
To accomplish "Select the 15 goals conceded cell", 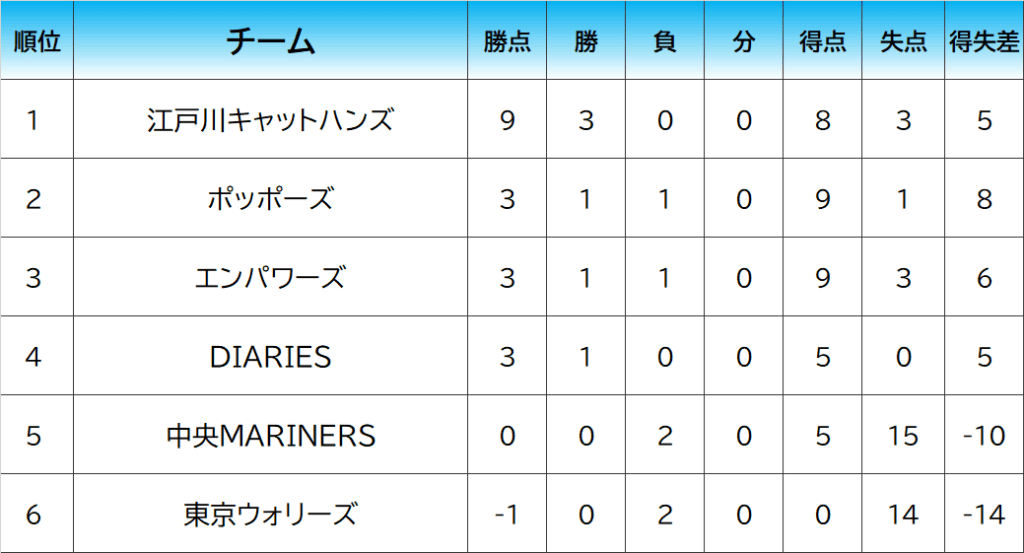I will (x=903, y=435).
